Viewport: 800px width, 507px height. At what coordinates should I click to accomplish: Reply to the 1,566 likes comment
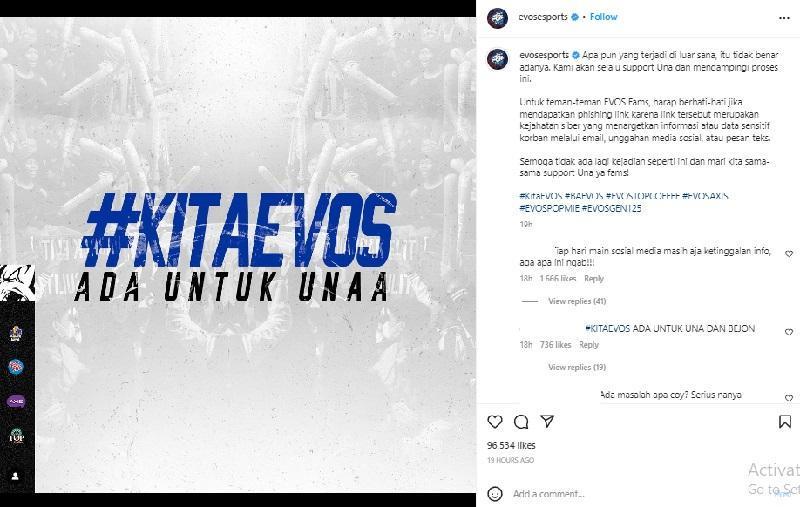[x=594, y=278]
